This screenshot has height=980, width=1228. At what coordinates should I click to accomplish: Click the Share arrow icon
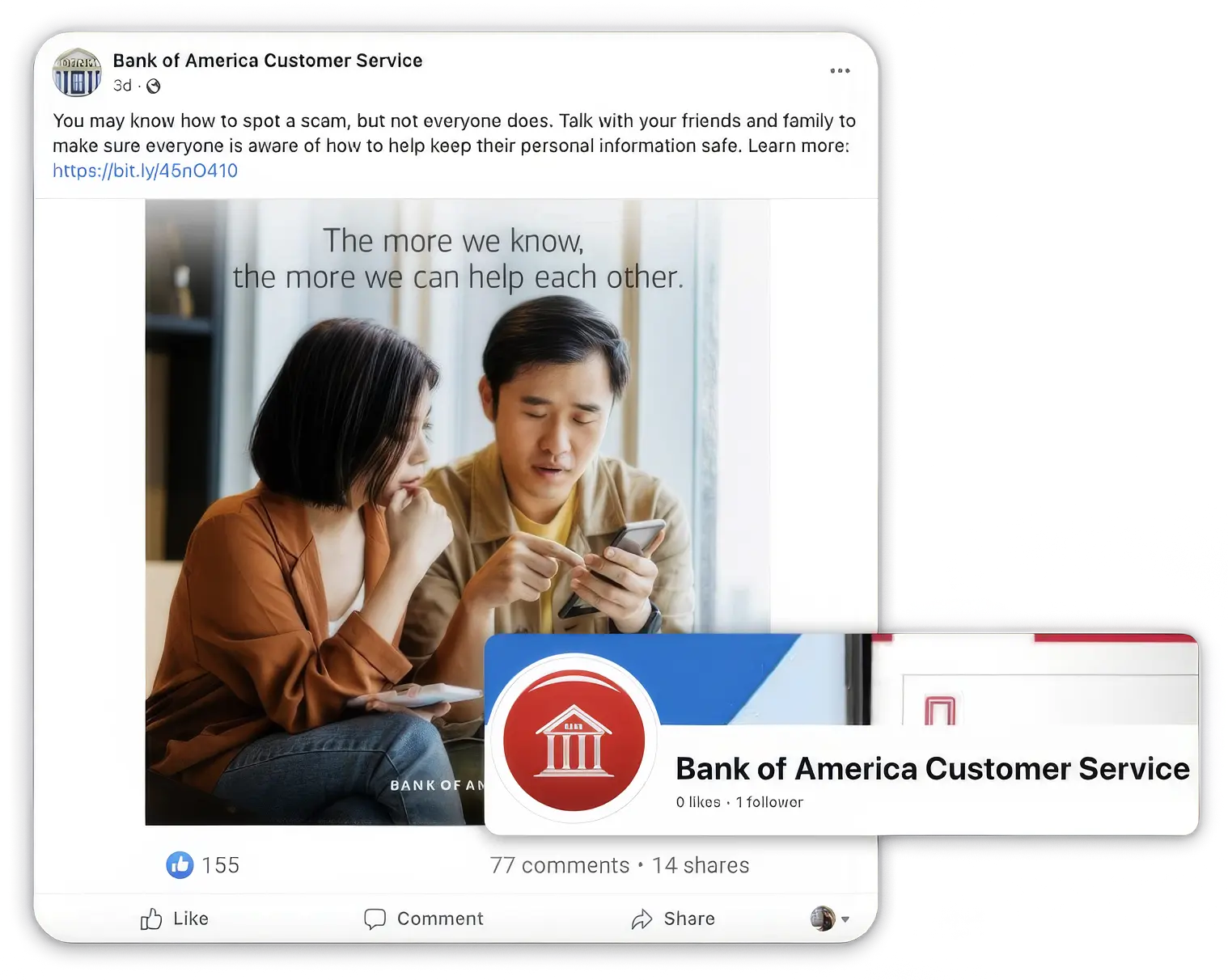[x=642, y=919]
